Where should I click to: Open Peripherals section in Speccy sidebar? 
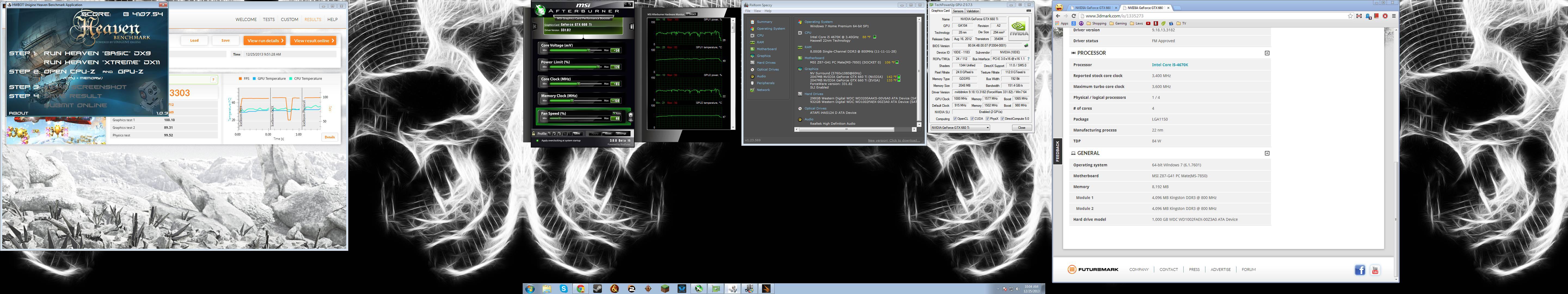pyautogui.click(x=765, y=83)
